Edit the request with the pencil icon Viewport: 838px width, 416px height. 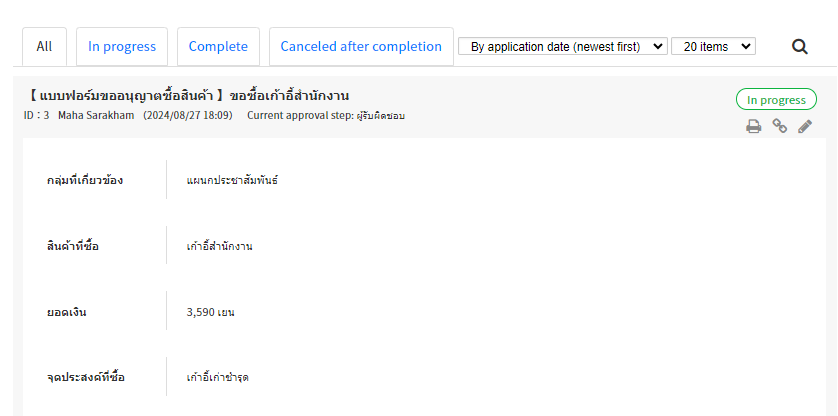805,126
